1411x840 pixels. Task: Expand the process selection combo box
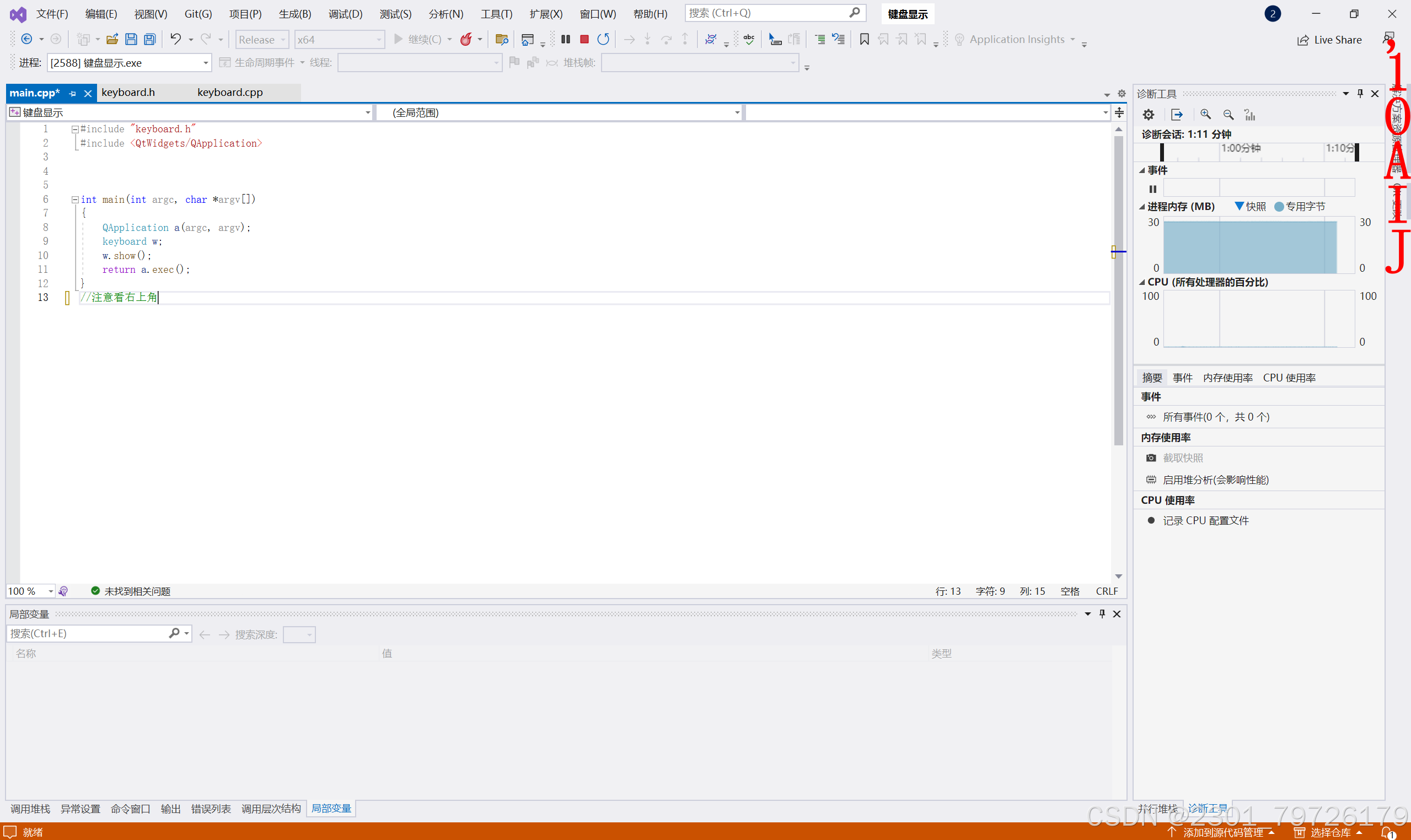[206, 63]
